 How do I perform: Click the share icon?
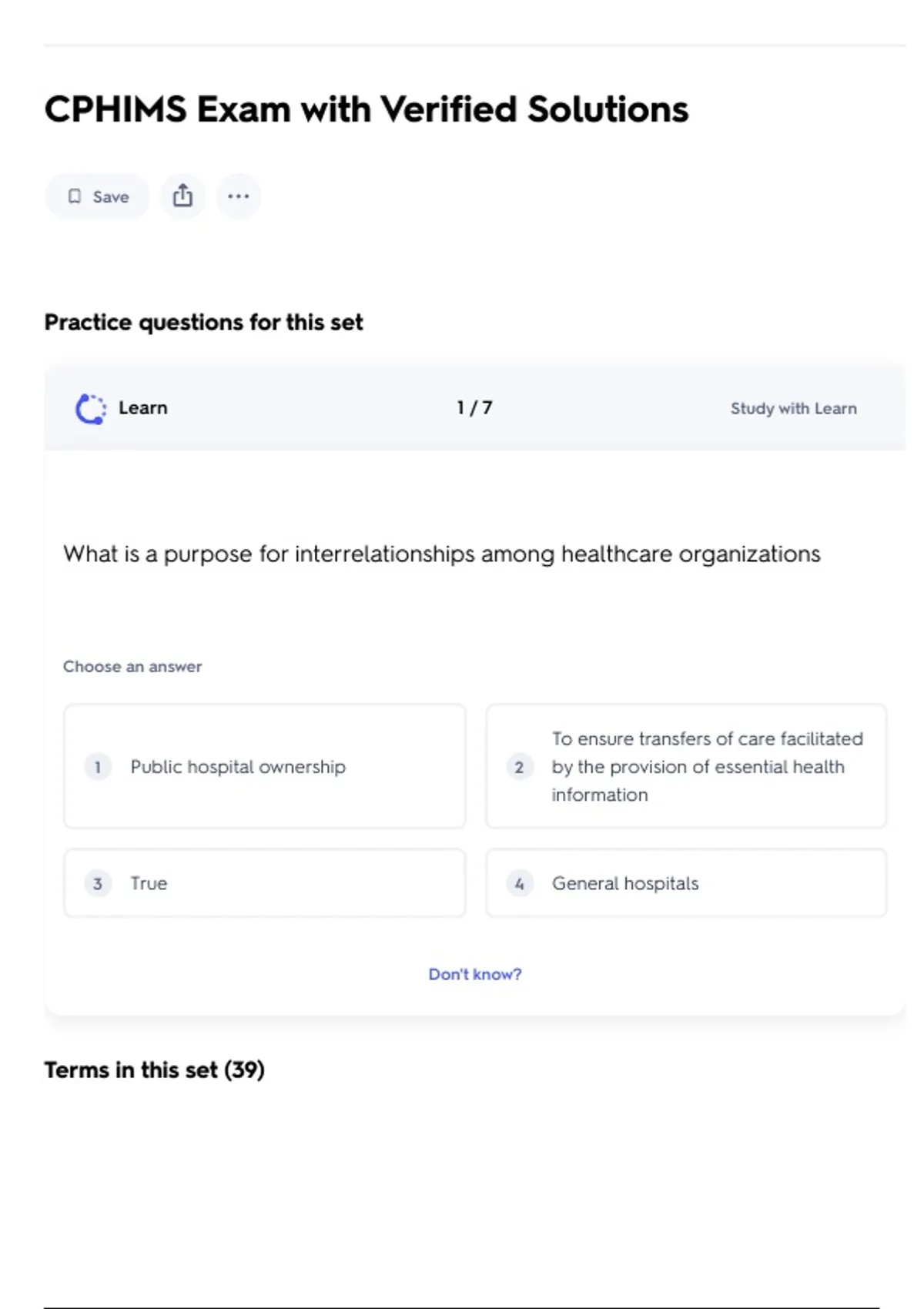pos(182,196)
